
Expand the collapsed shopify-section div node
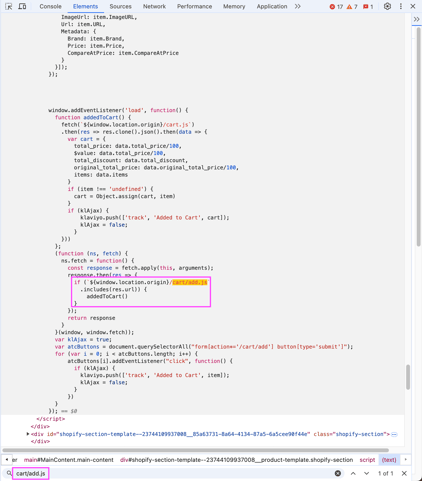28,434
